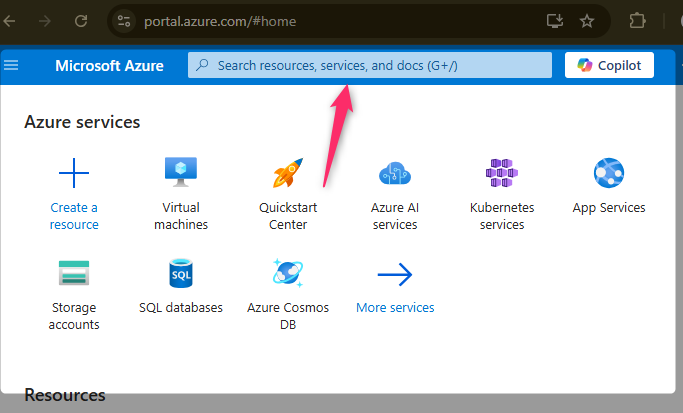Reload the page with the refresh icon
The image size is (683, 413).
point(81,21)
